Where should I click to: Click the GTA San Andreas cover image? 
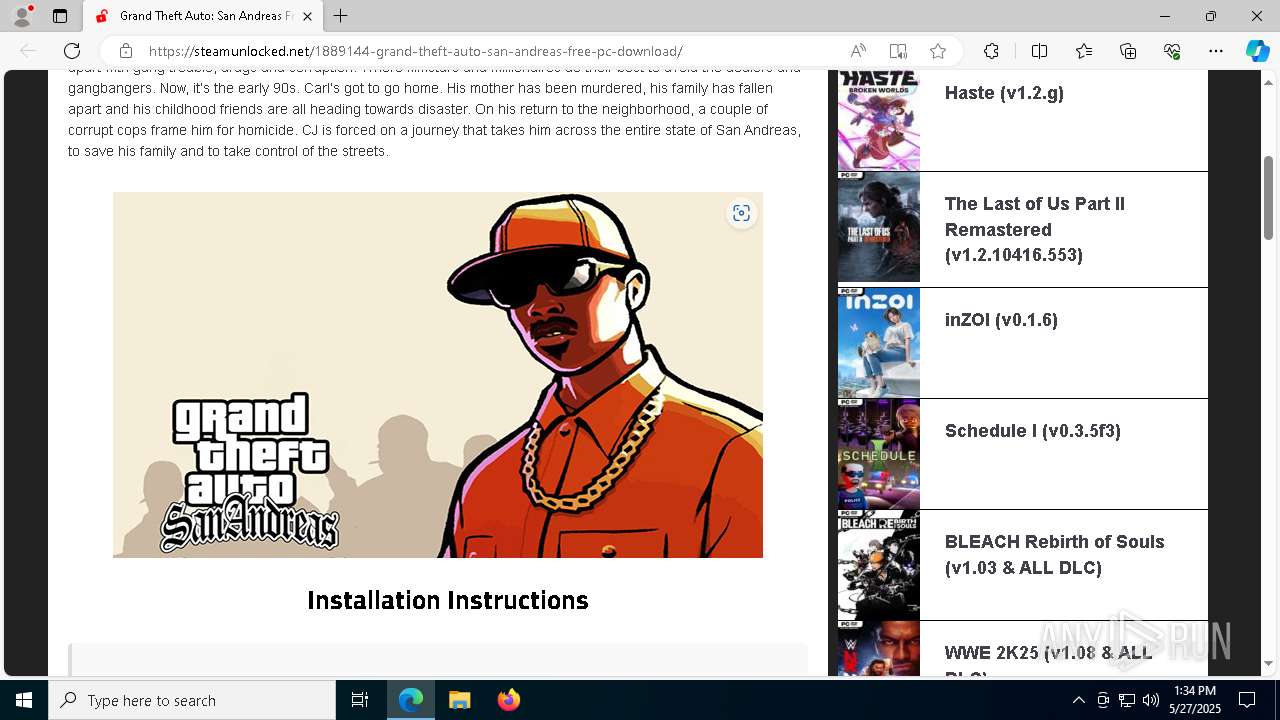(x=438, y=375)
